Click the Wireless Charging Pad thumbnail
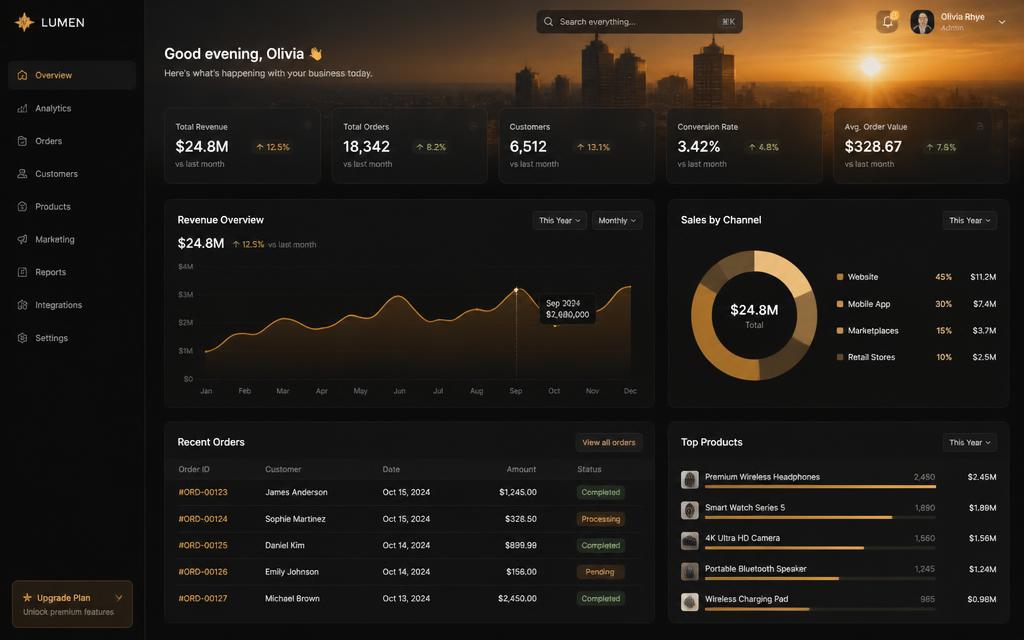This screenshot has width=1024, height=640. (x=690, y=602)
